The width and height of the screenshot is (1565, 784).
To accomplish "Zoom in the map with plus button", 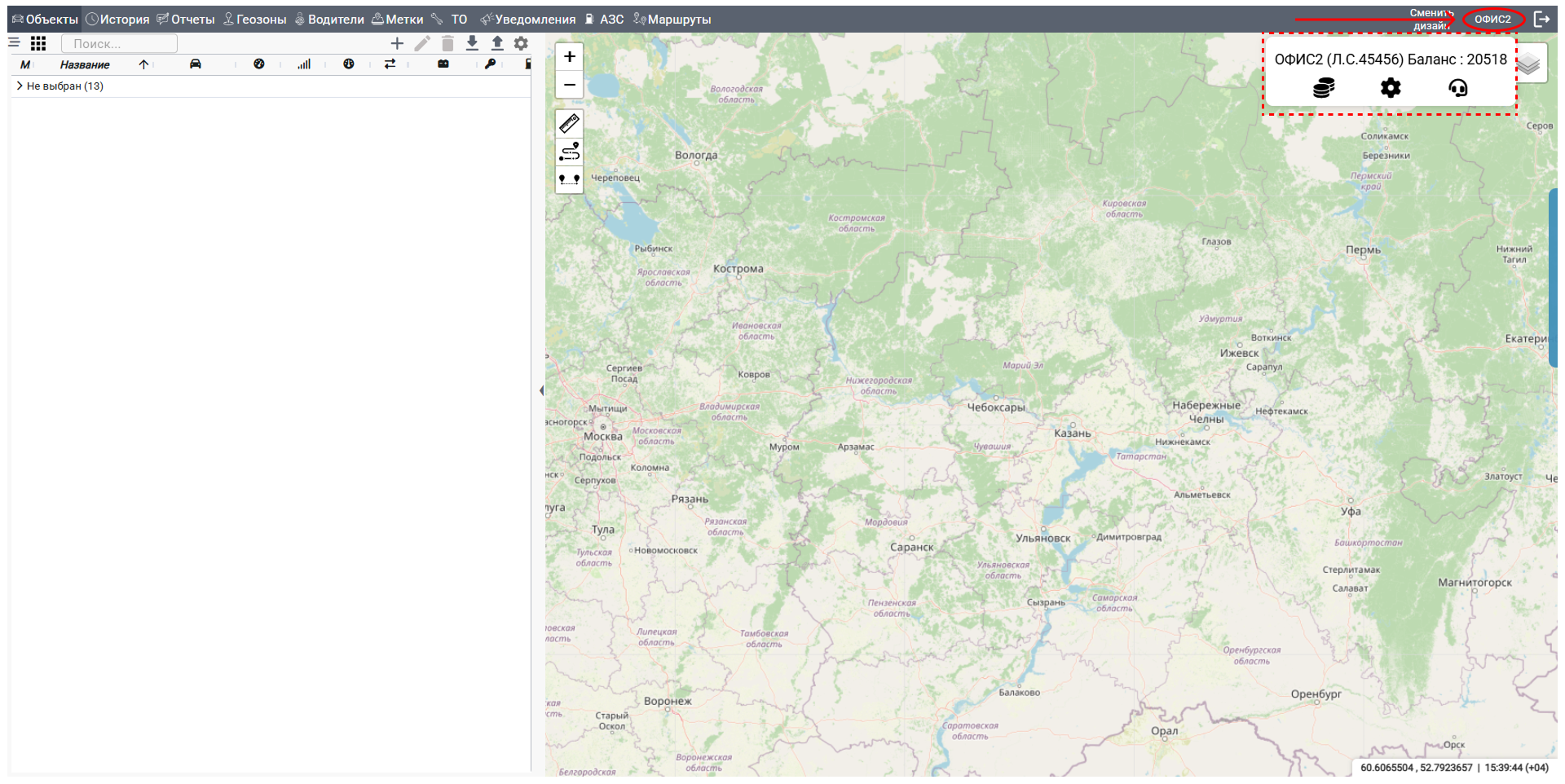I will click(570, 57).
